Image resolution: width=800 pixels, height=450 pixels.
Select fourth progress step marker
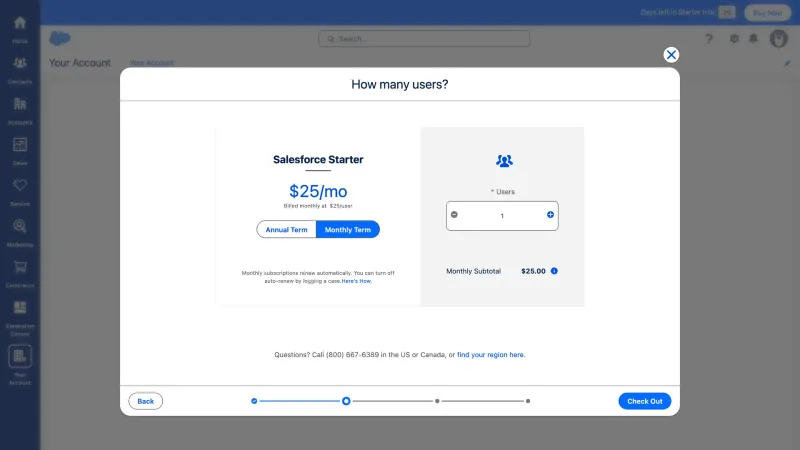click(x=528, y=401)
